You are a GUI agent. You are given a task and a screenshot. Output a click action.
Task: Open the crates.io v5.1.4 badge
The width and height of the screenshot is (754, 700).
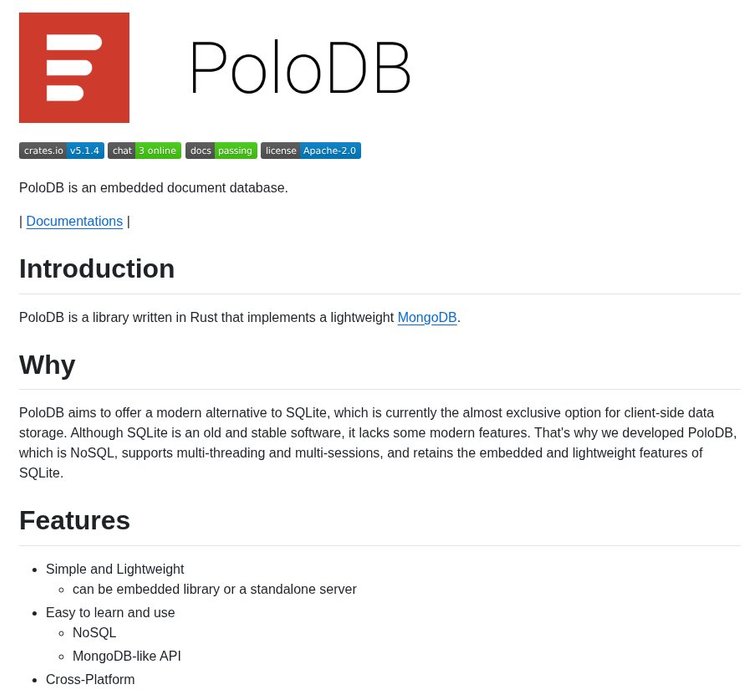pyautogui.click(x=61, y=151)
